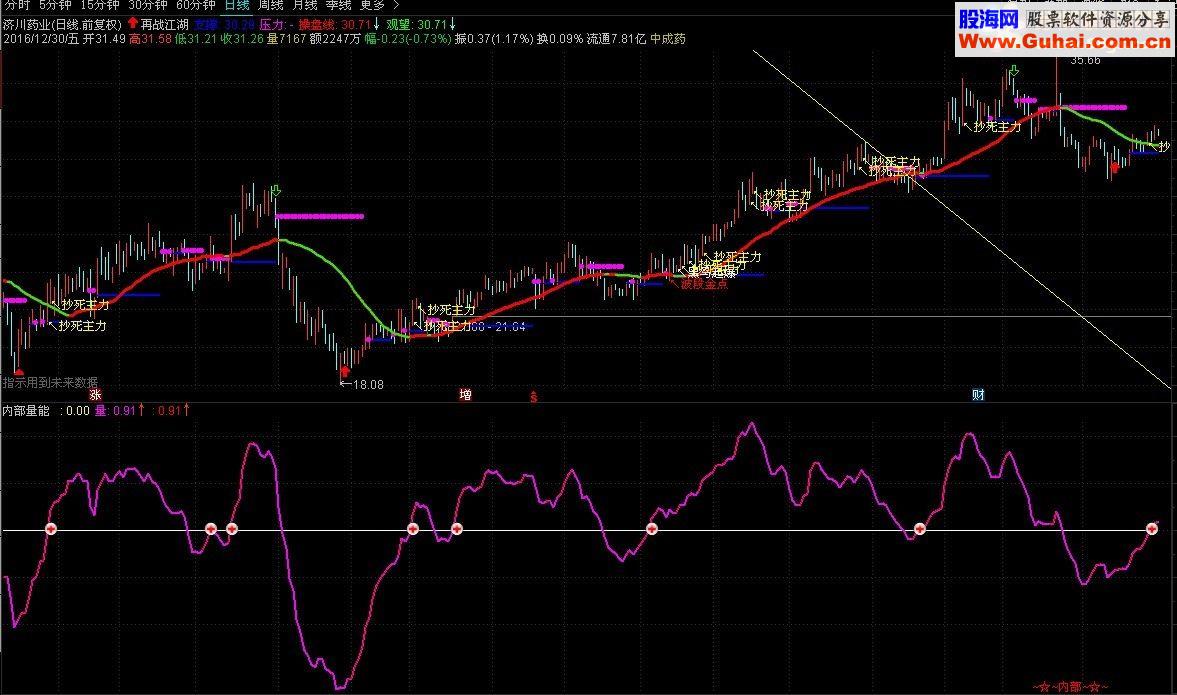Click the red marker at far-left chart low
1177x695 pixels.
tap(19, 372)
